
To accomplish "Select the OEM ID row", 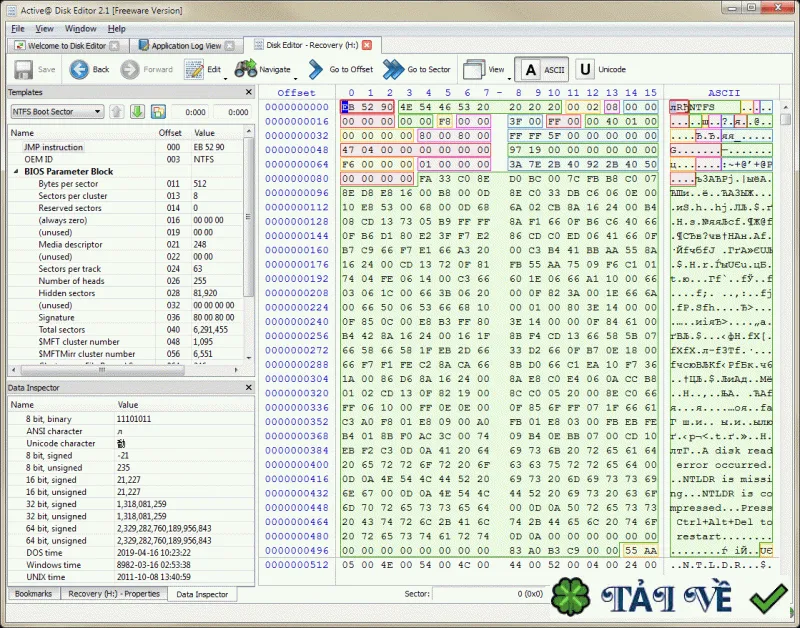I will (126, 159).
